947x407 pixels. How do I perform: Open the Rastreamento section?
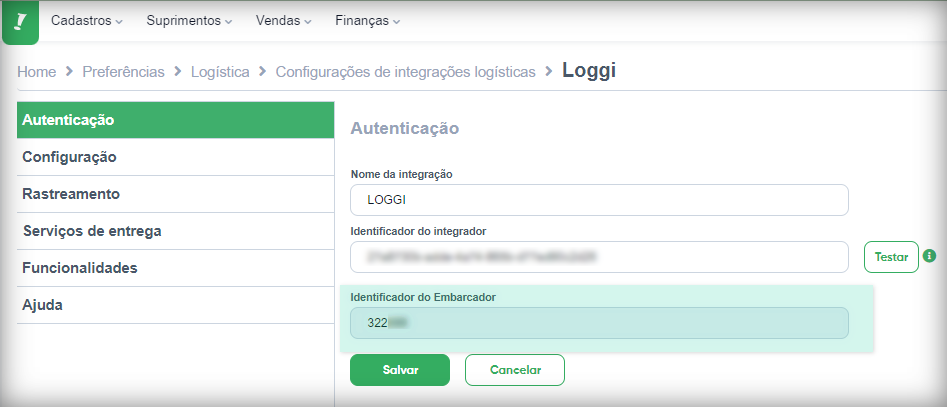[x=175, y=194]
